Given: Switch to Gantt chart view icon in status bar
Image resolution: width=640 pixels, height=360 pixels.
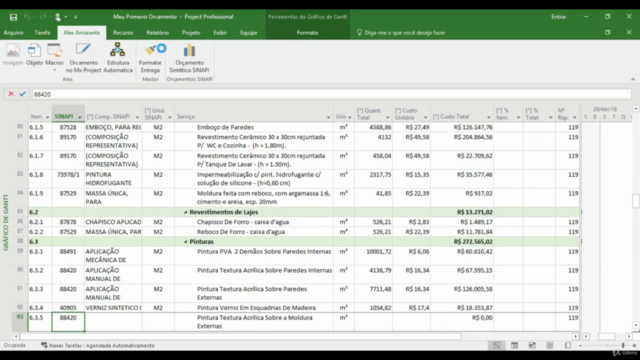Looking at the screenshot, I should [x=496, y=345].
